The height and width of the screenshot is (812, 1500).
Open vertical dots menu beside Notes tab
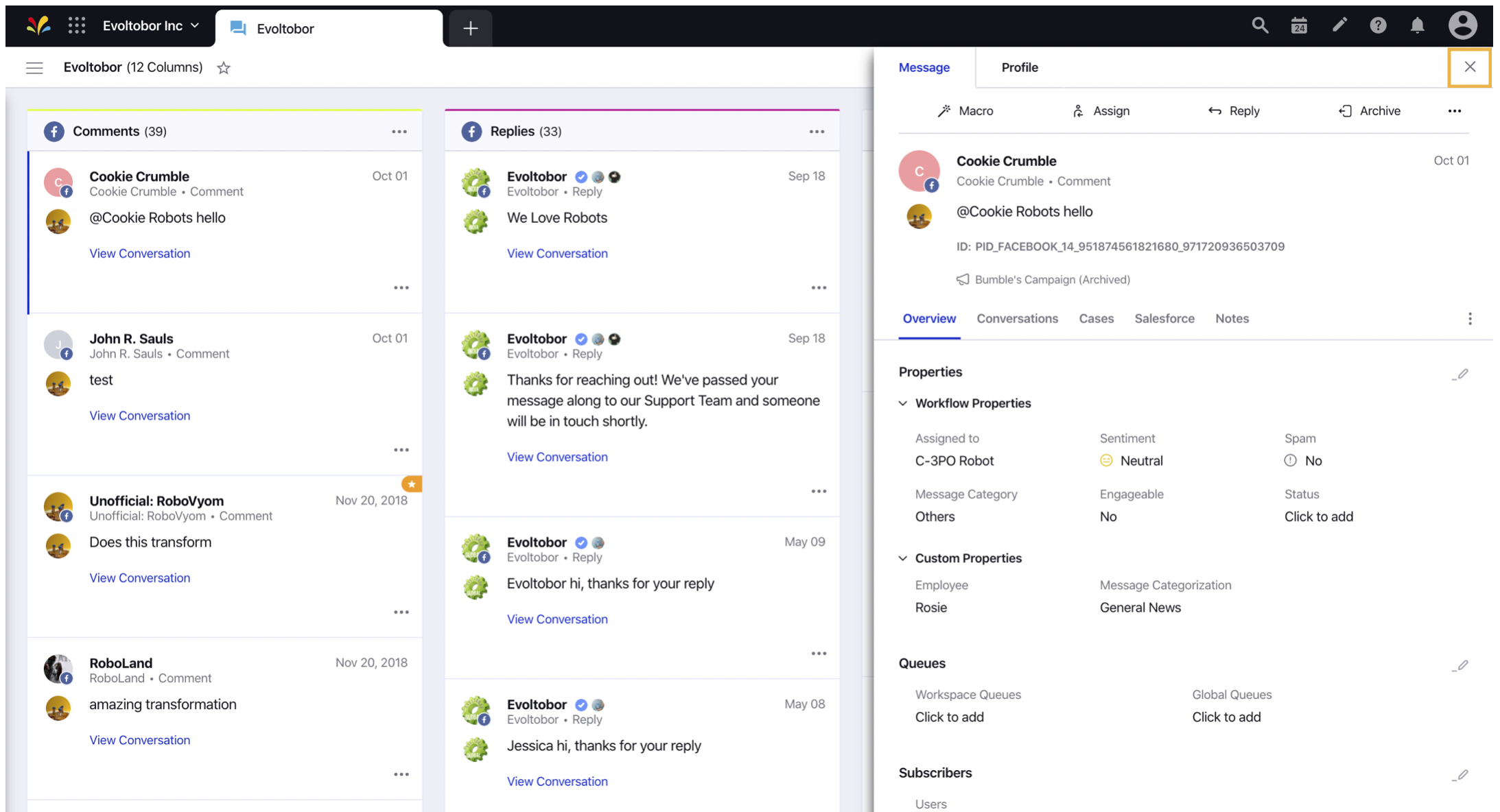1470,318
